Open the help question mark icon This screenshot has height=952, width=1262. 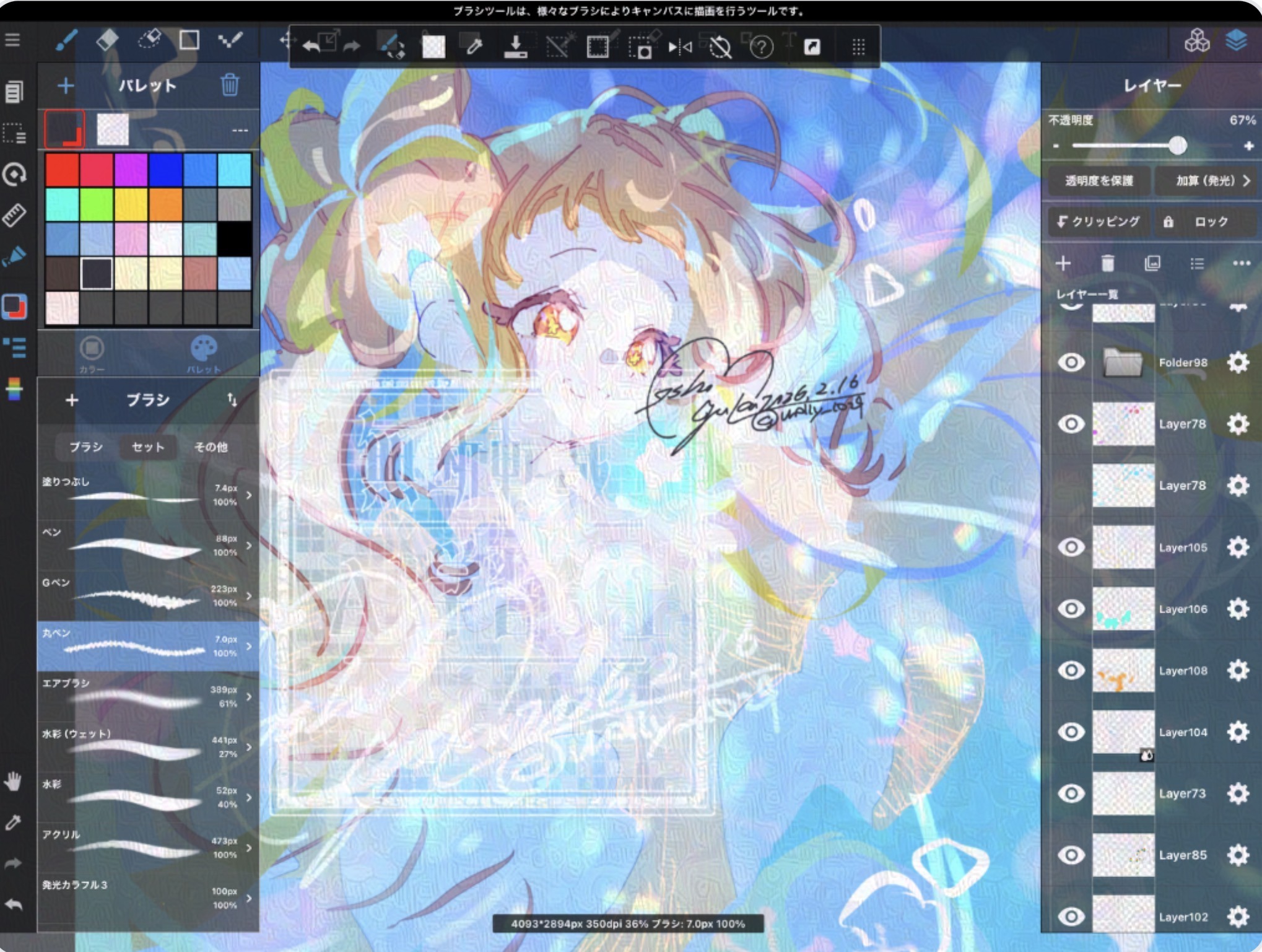(x=761, y=47)
